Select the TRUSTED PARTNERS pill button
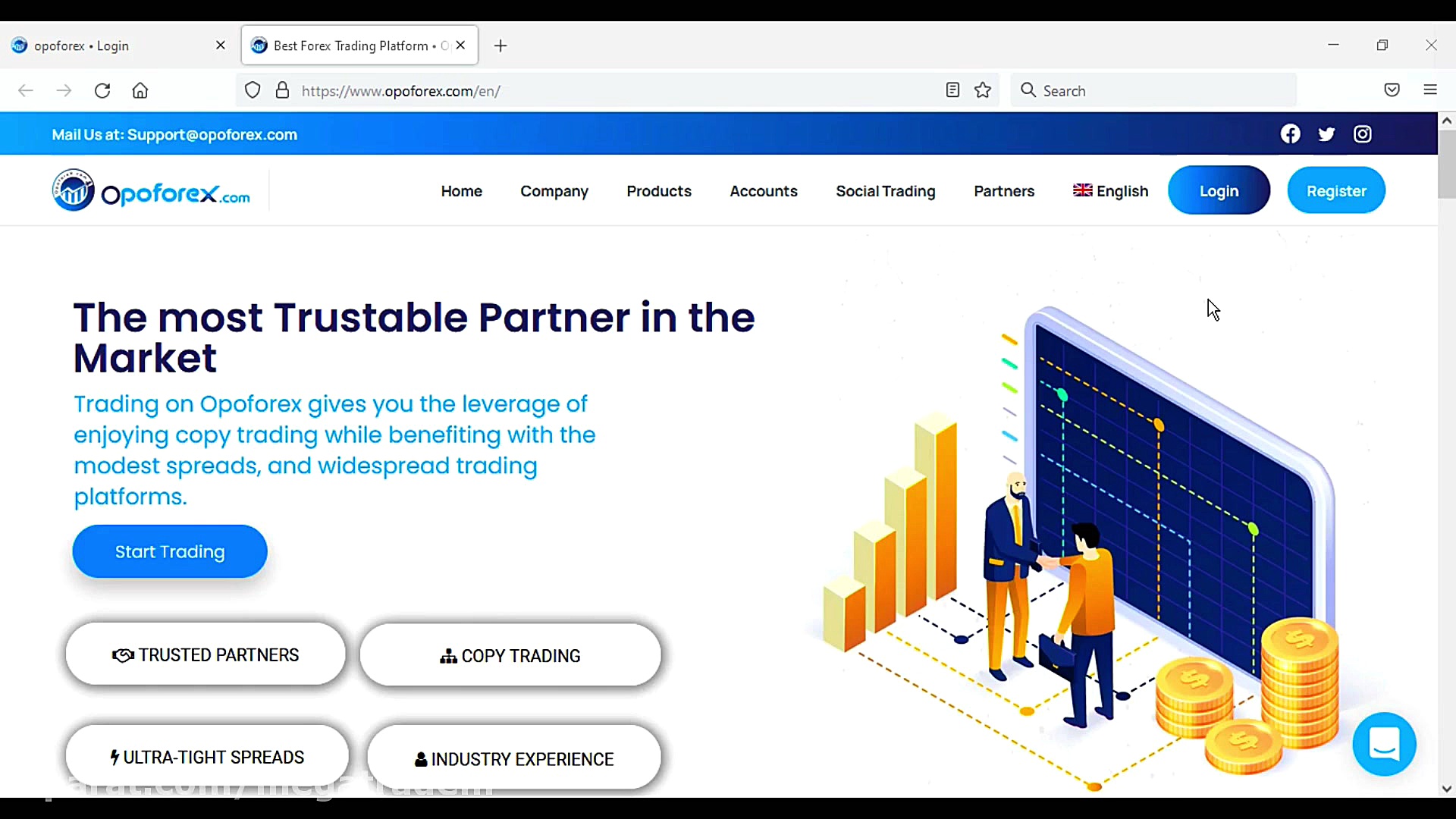1456x819 pixels. pyautogui.click(x=206, y=654)
